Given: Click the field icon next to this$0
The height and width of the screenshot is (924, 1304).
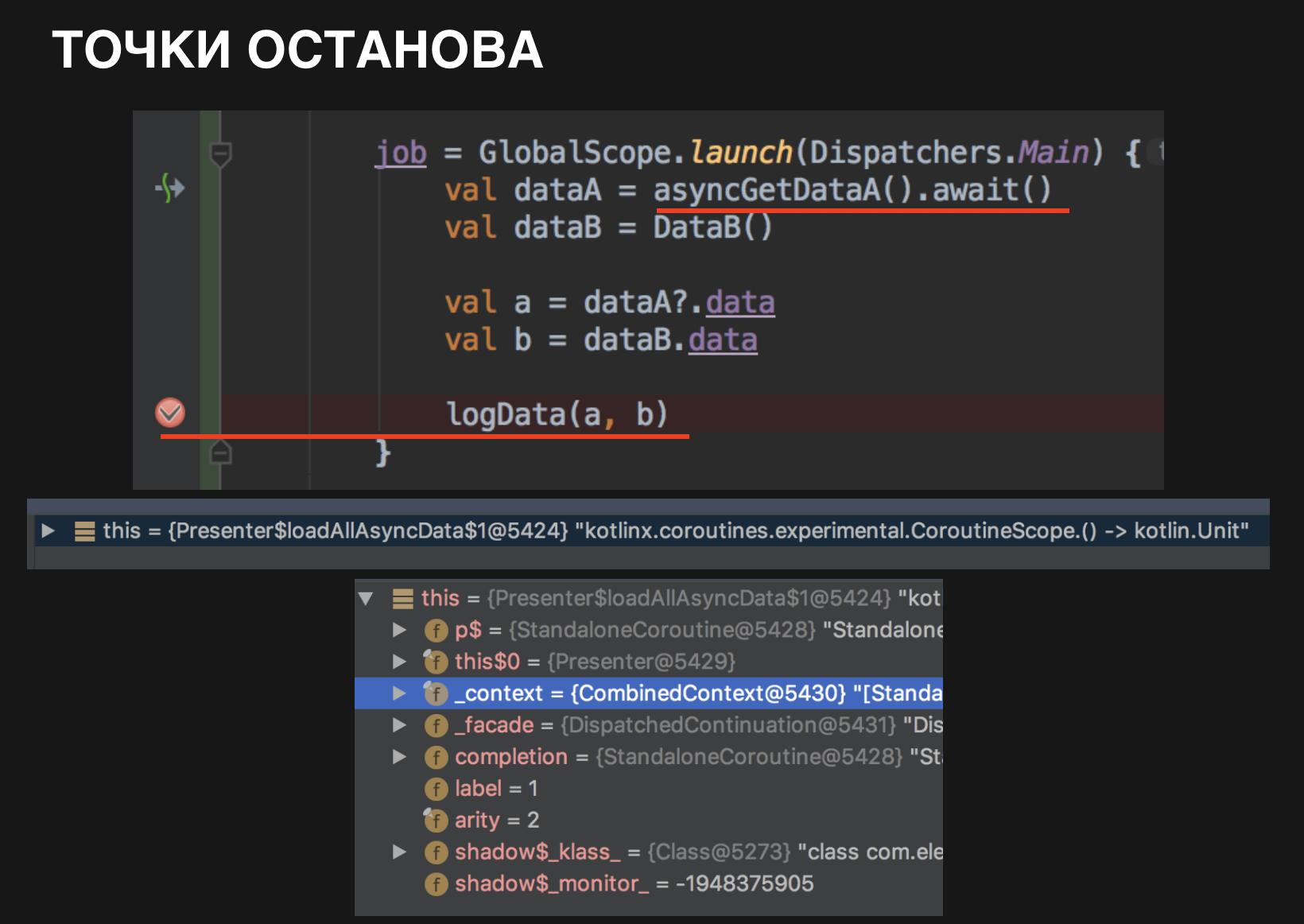Looking at the screenshot, I should pyautogui.click(x=436, y=662).
